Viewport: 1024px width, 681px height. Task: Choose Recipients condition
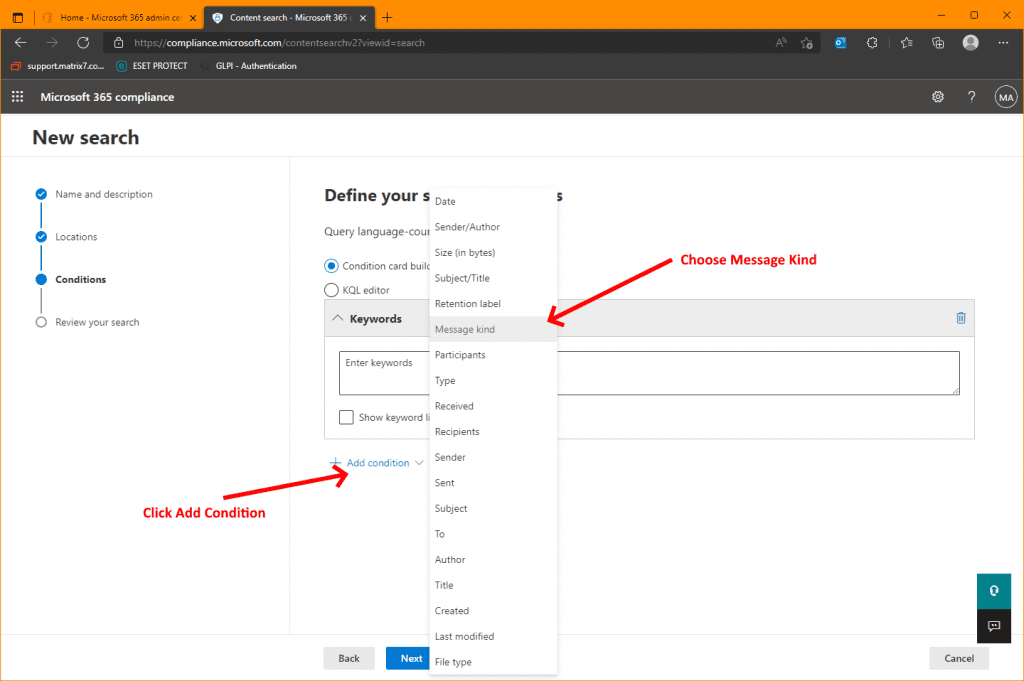(x=493, y=432)
